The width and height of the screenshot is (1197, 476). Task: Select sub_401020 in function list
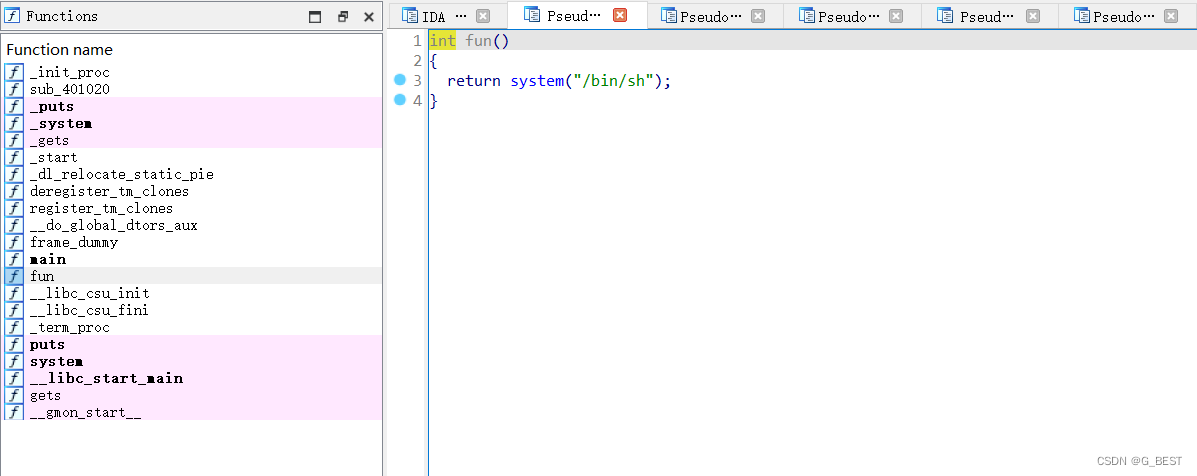(x=69, y=89)
